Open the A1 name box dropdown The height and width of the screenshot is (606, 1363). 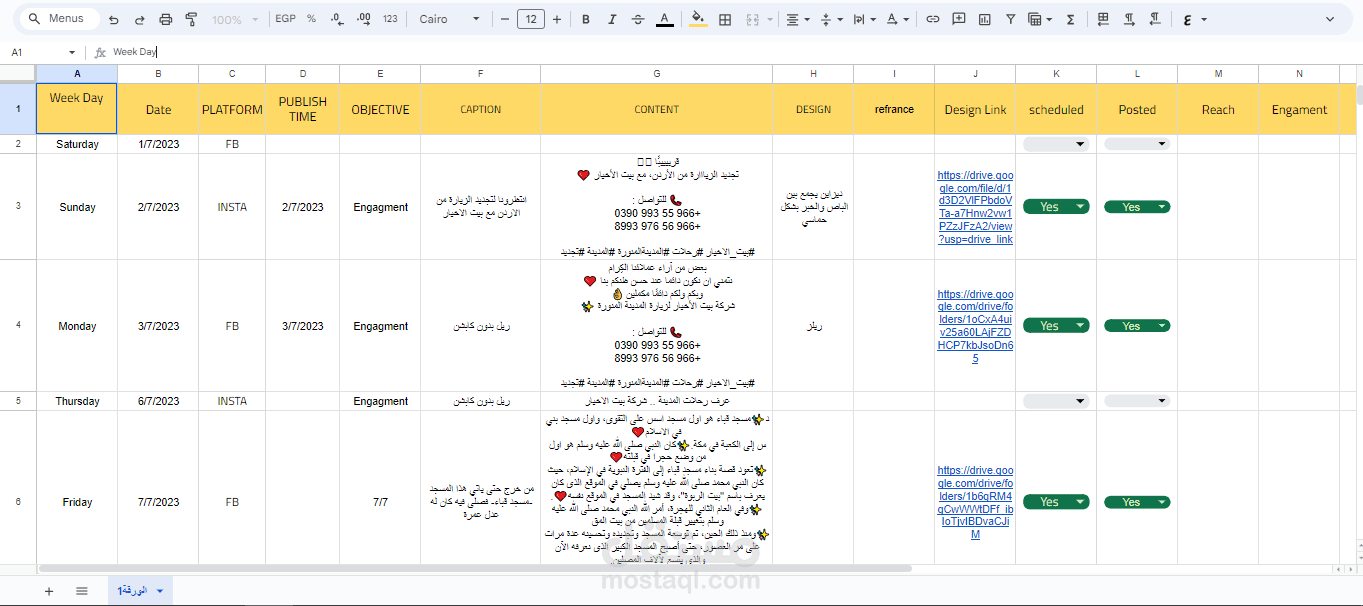(72, 52)
